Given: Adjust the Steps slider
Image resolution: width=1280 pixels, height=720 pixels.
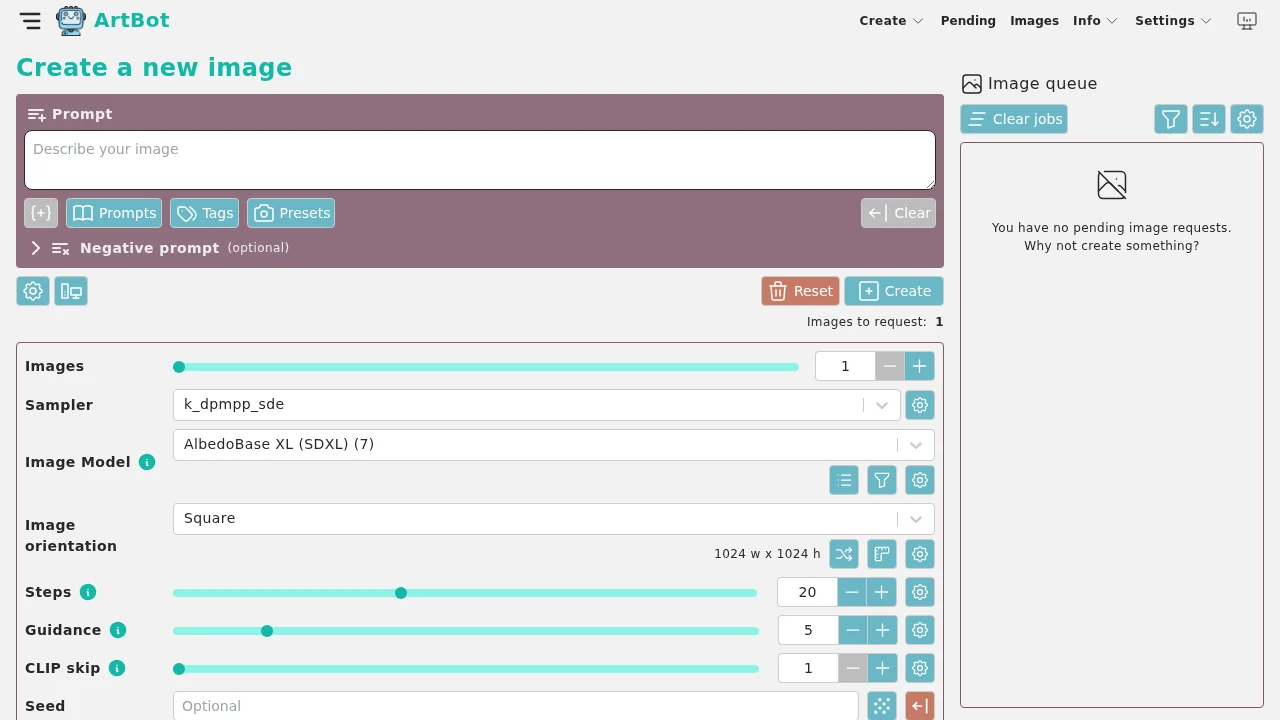Looking at the screenshot, I should click(400, 592).
